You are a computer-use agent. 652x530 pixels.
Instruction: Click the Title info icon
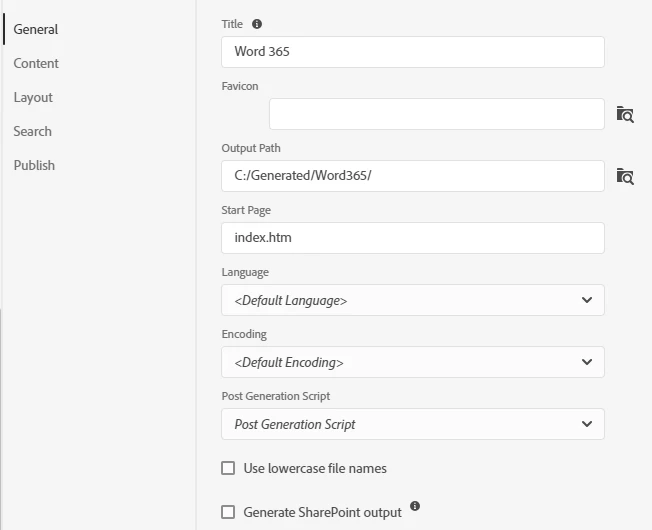point(257,24)
